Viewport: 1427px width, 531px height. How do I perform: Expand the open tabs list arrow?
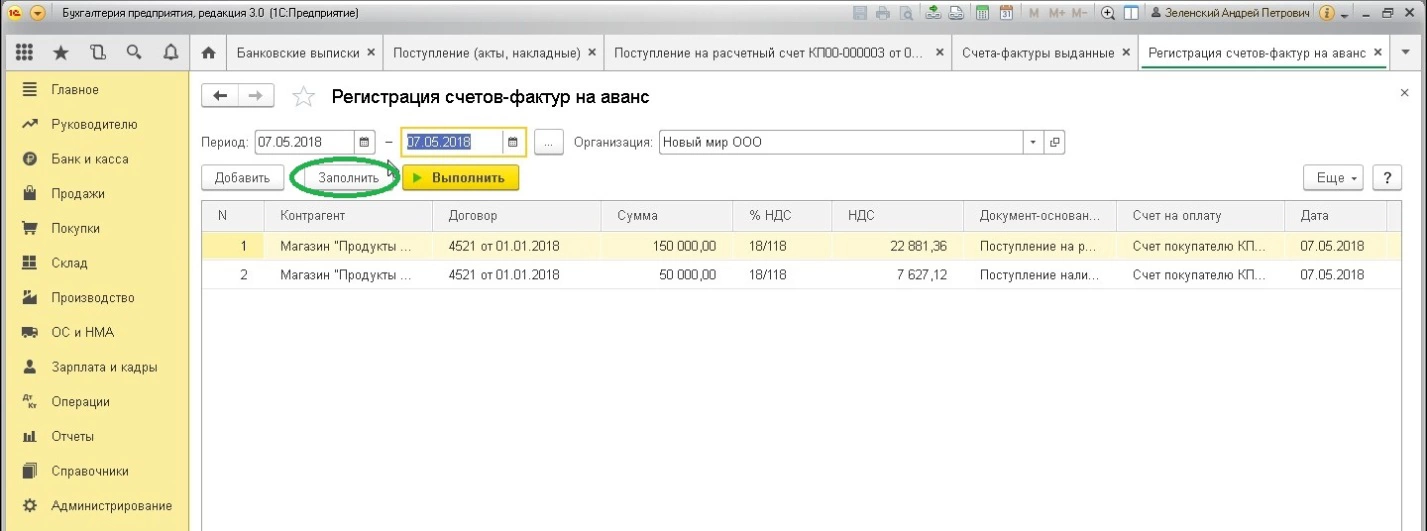point(1405,52)
